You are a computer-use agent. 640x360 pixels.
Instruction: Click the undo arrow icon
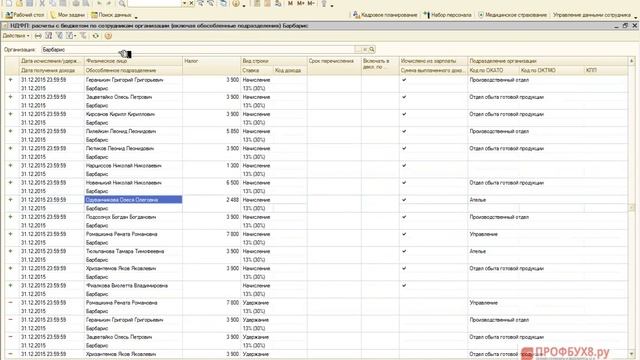click(99, 4)
